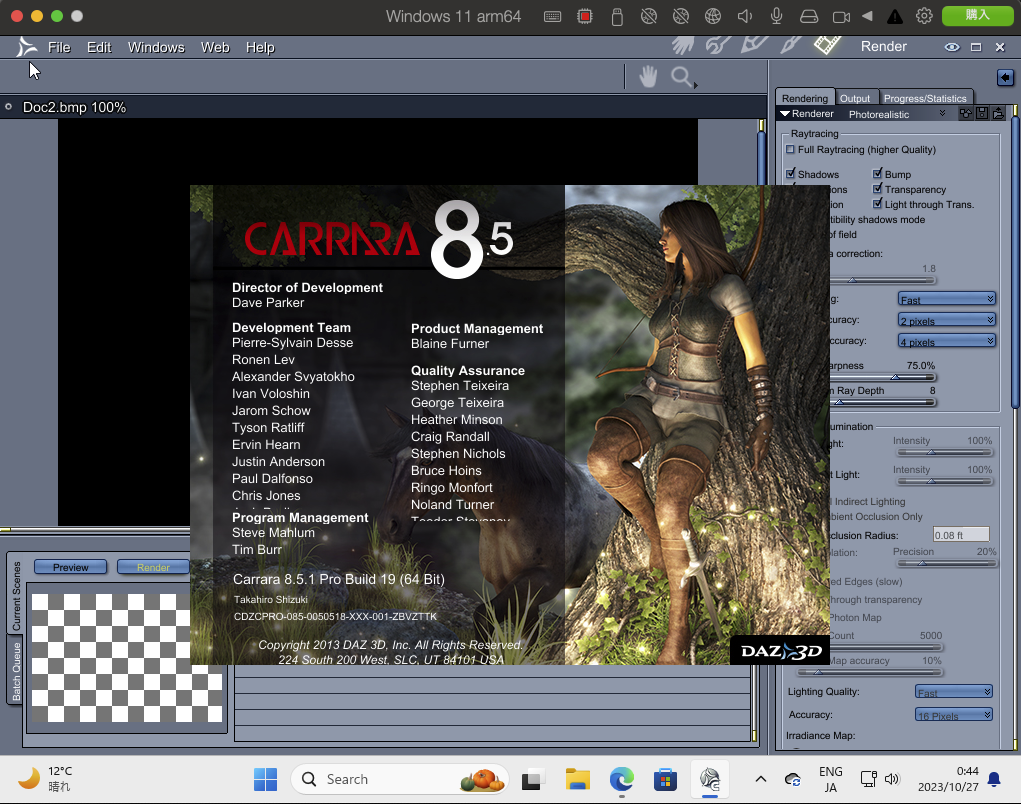Open the Photorealistic renderer dropdown
Viewport: 1021px width, 804px height.
coord(897,114)
